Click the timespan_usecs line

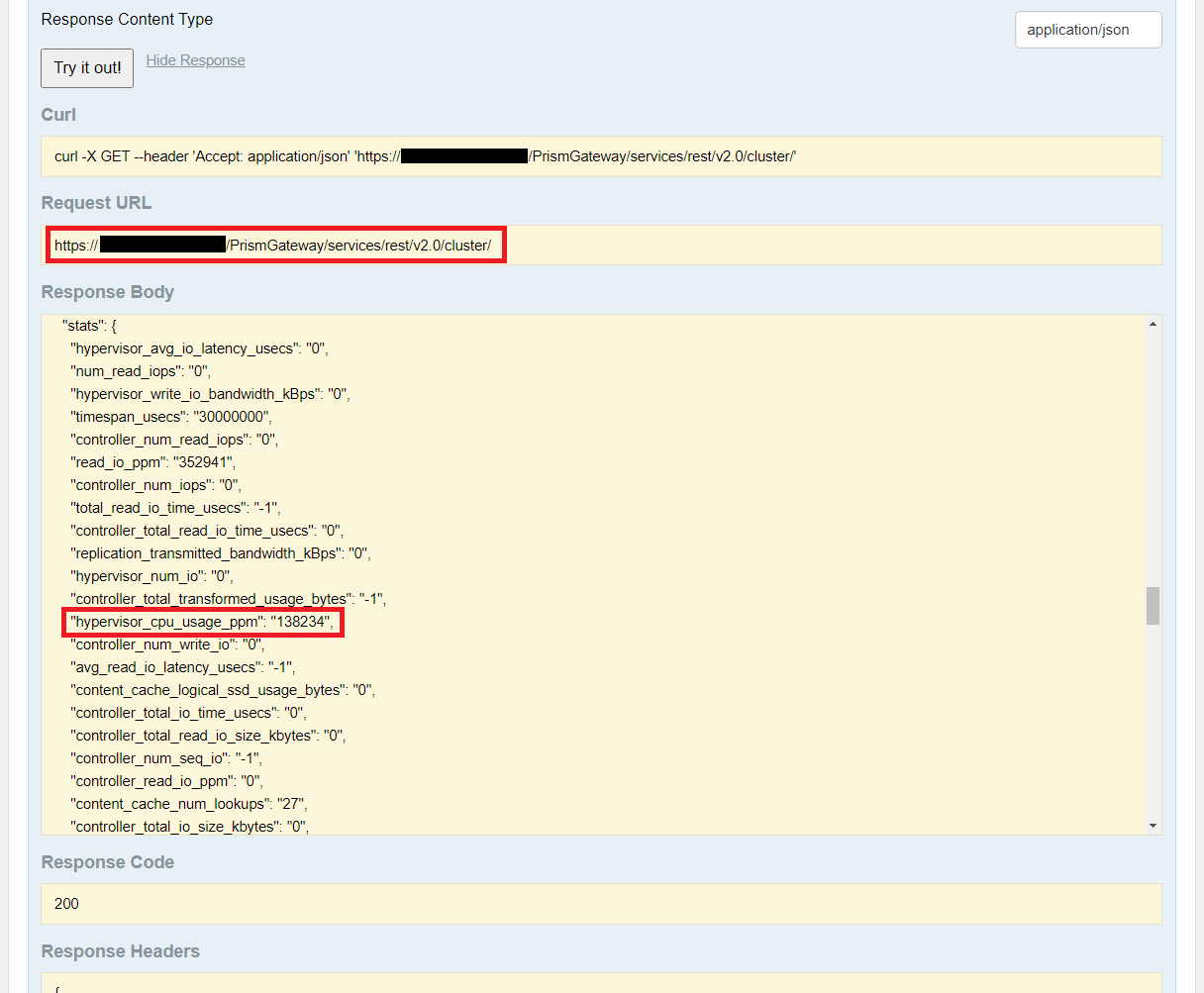[x=171, y=417]
